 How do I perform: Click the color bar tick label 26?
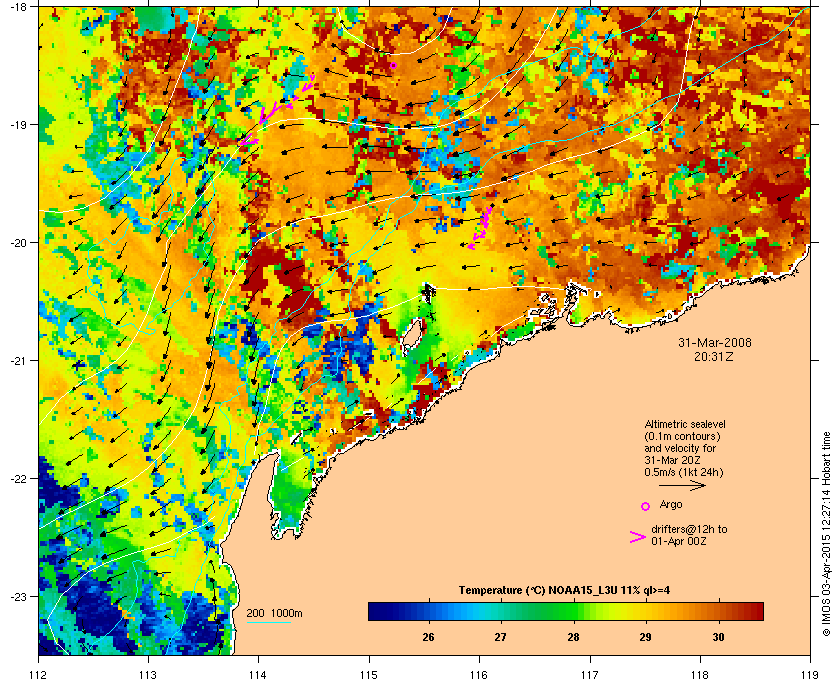[428, 637]
